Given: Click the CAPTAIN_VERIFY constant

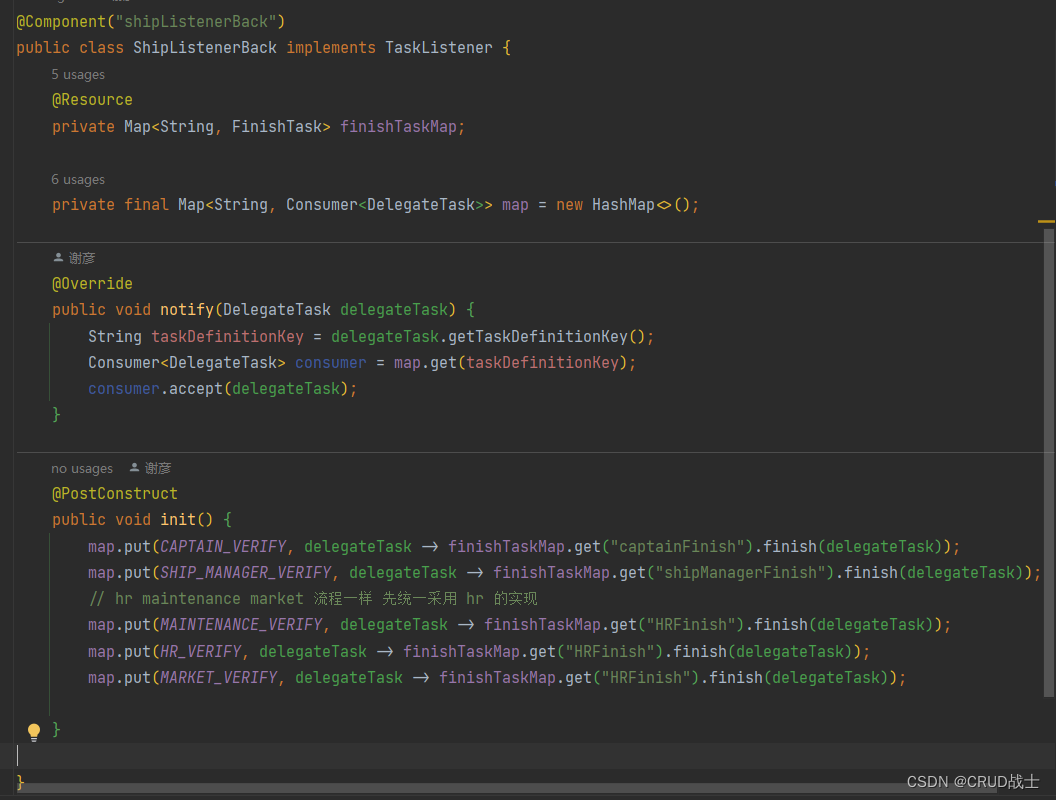Looking at the screenshot, I should tap(223, 546).
